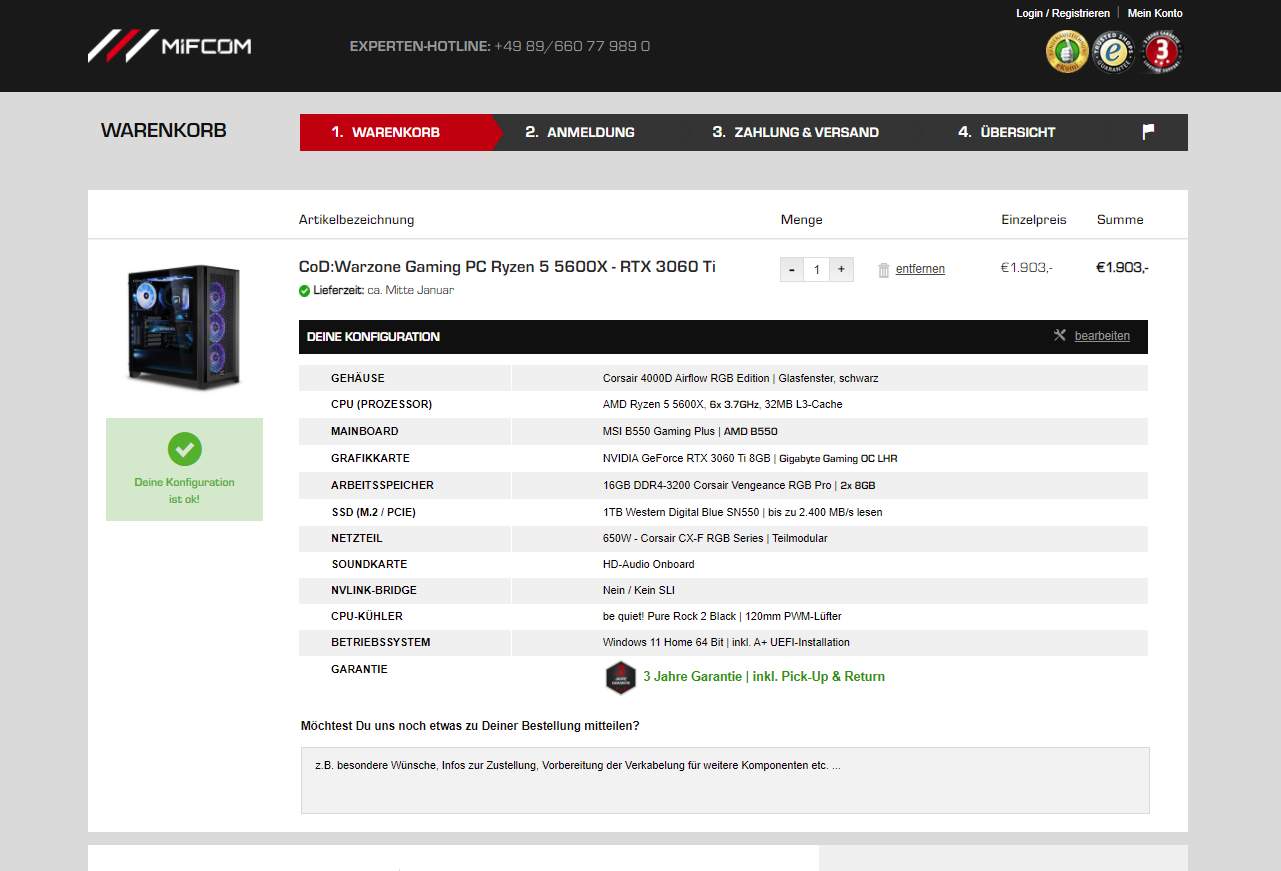Click the Deine Konfiguration ist ok! message
This screenshot has height=871, width=1281.
coord(184,490)
